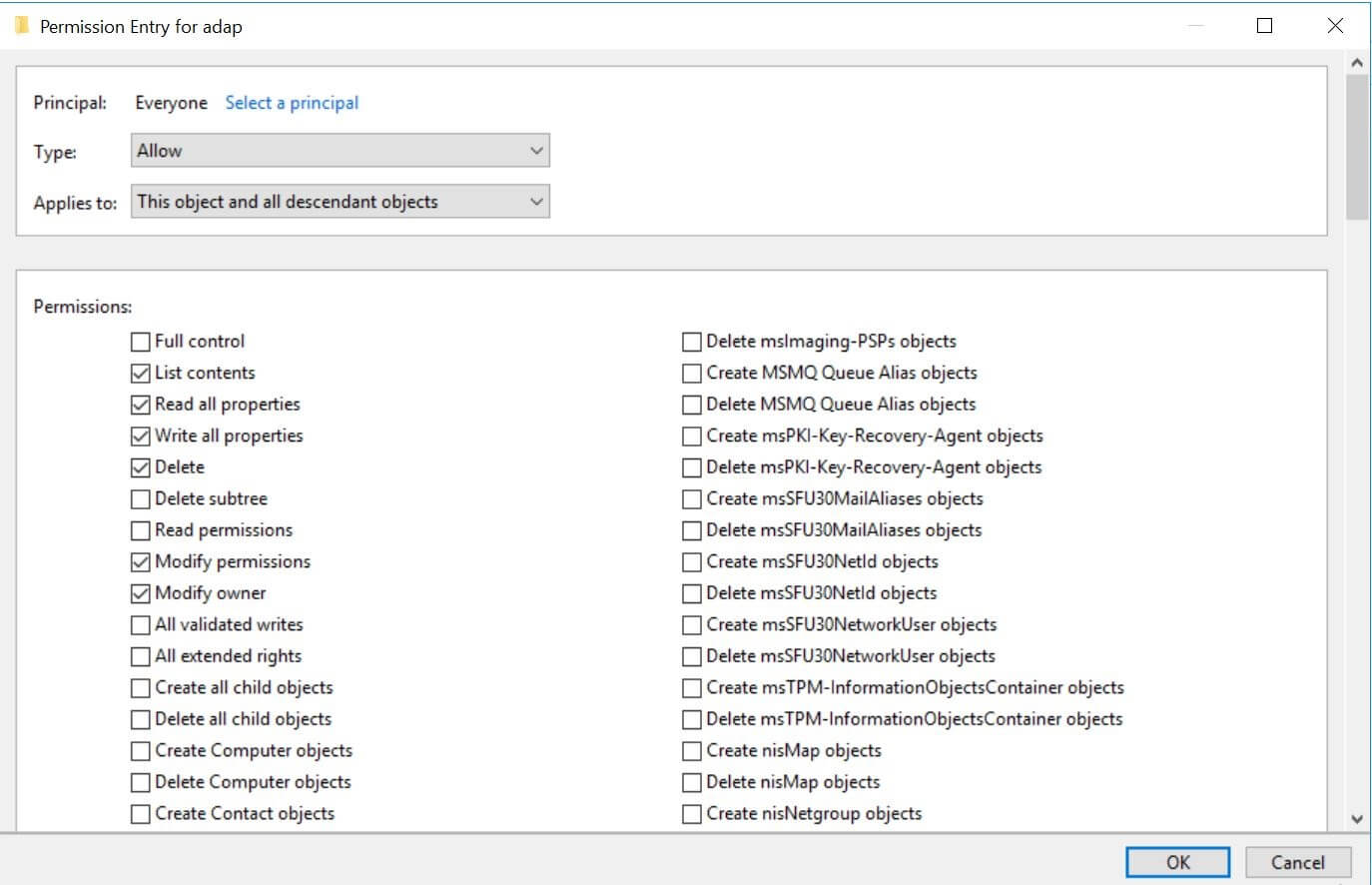The width and height of the screenshot is (1372, 885).
Task: Click the scrollbar down arrow
Action: click(1357, 819)
